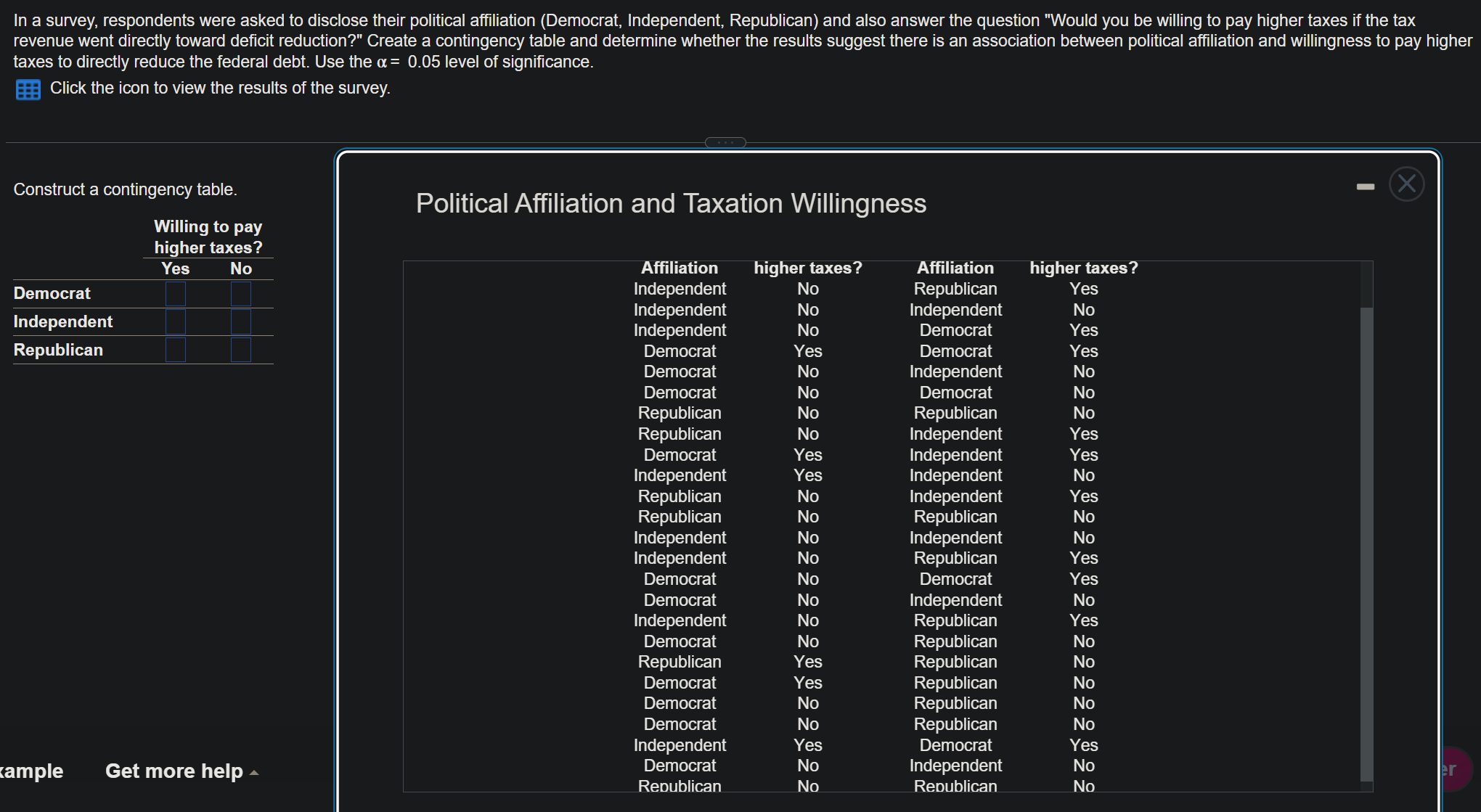Click the Democrat Yes input box
The height and width of the screenshot is (812, 1481).
(176, 294)
